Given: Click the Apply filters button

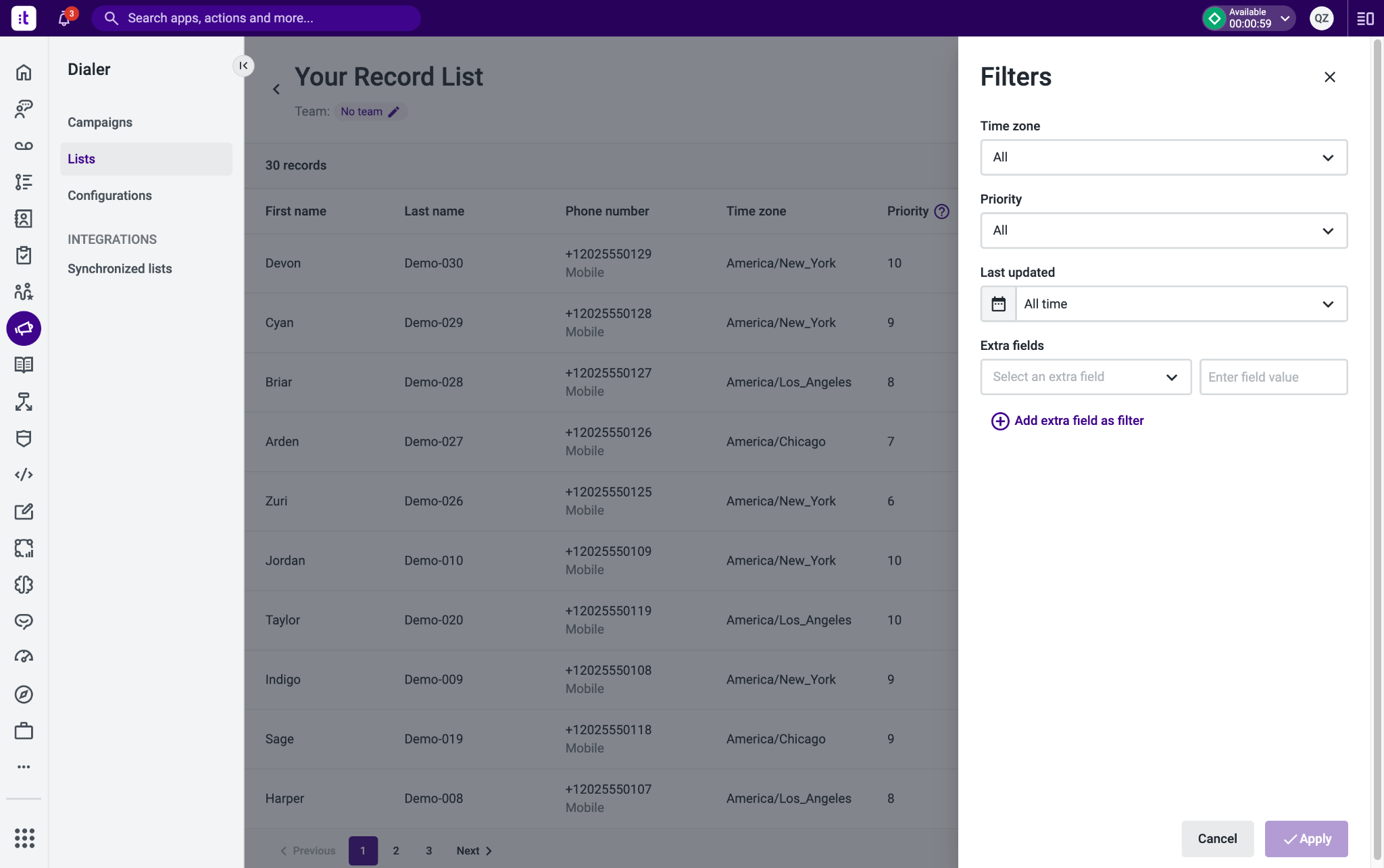Looking at the screenshot, I should pos(1306,839).
